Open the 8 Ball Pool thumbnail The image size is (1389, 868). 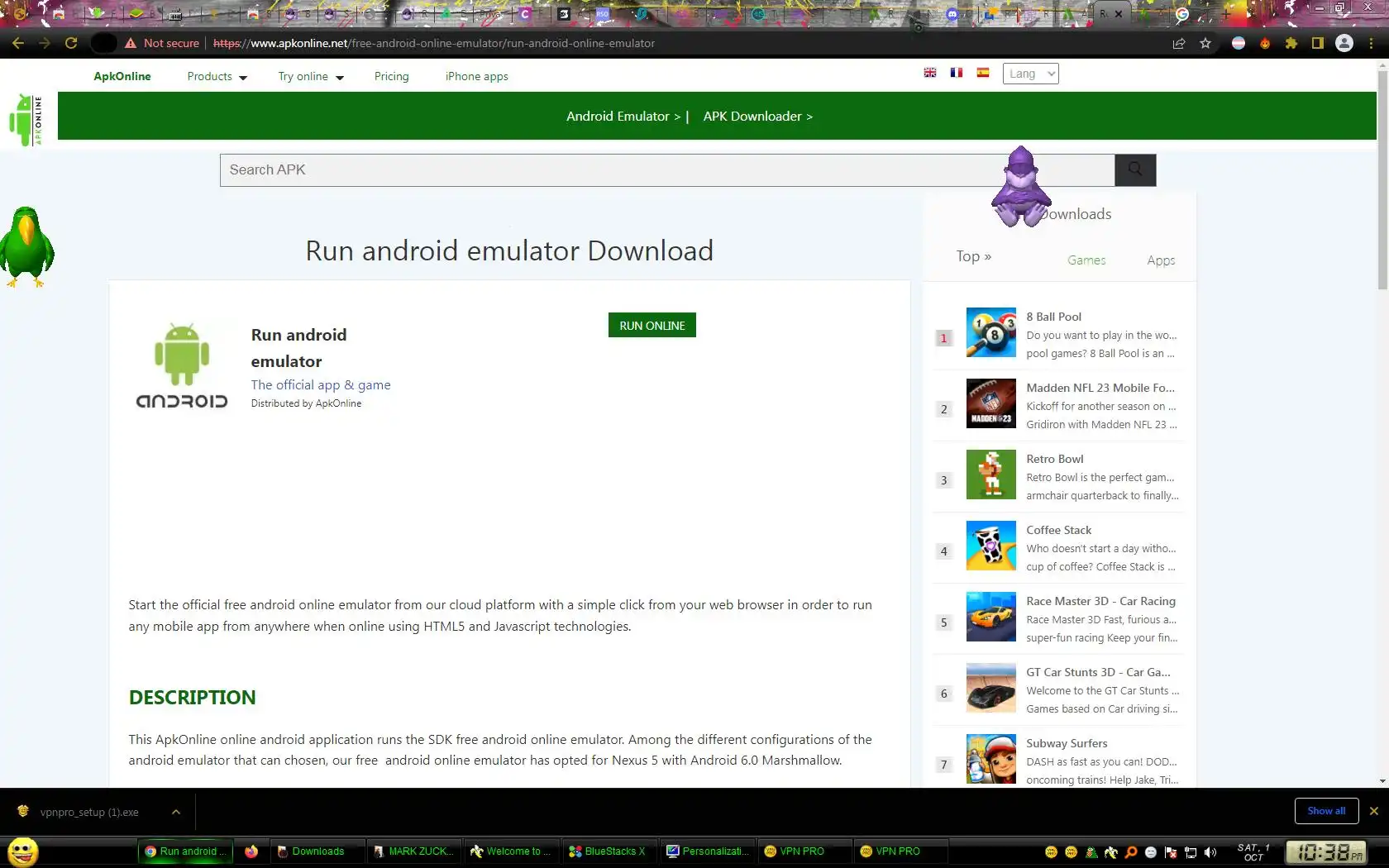tap(991, 332)
